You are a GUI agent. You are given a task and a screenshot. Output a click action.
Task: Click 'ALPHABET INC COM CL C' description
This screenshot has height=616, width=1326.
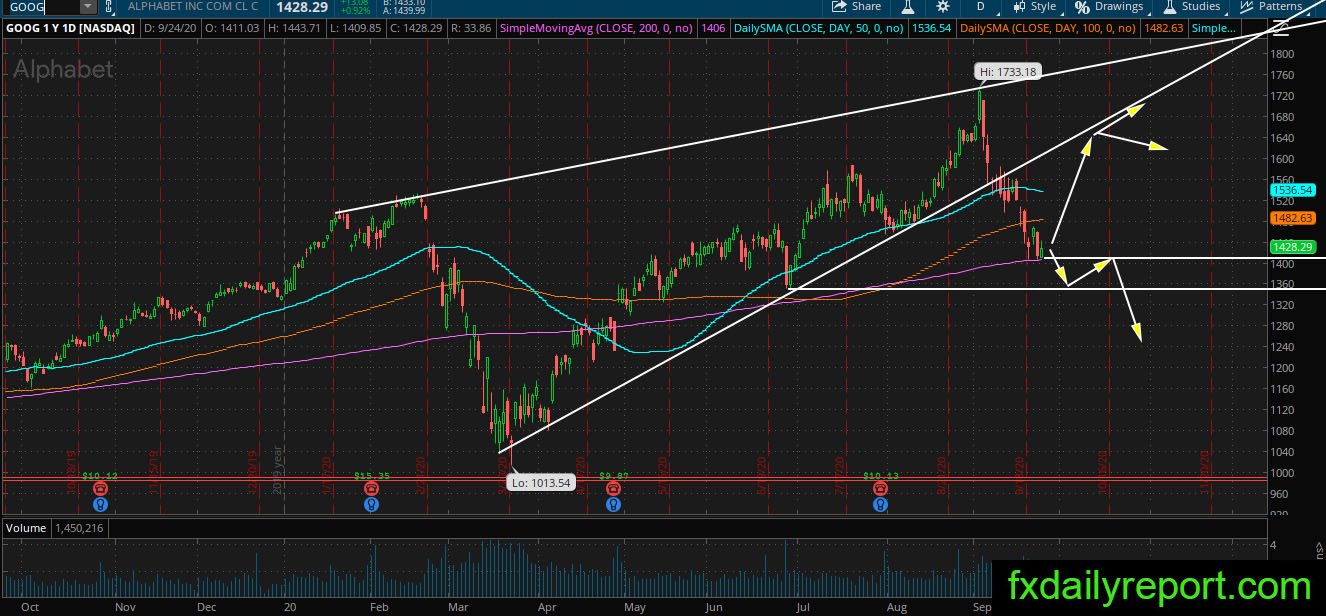(194, 6)
